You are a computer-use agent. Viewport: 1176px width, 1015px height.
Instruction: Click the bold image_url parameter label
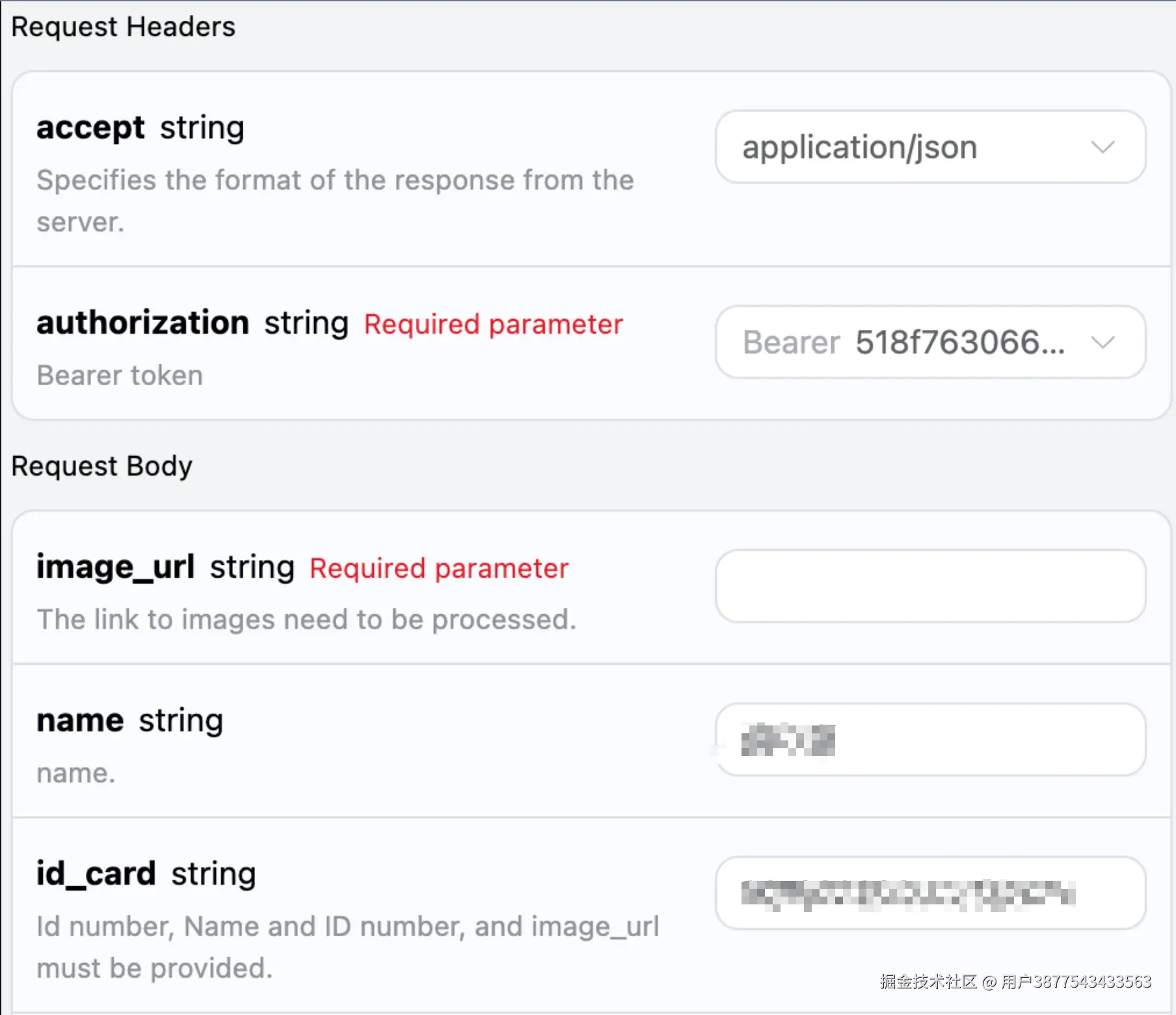(115, 567)
